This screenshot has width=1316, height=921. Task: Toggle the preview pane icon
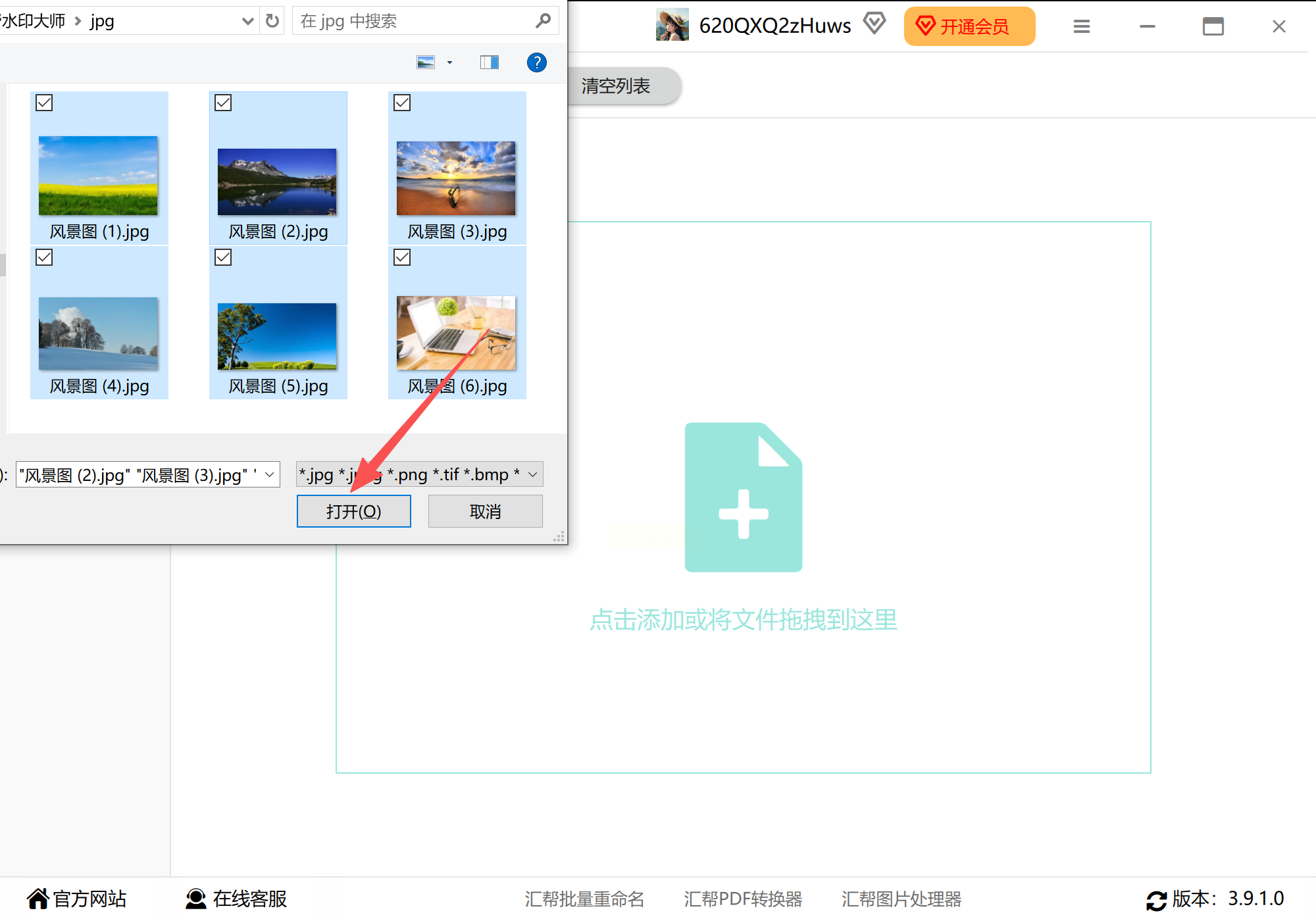click(489, 62)
